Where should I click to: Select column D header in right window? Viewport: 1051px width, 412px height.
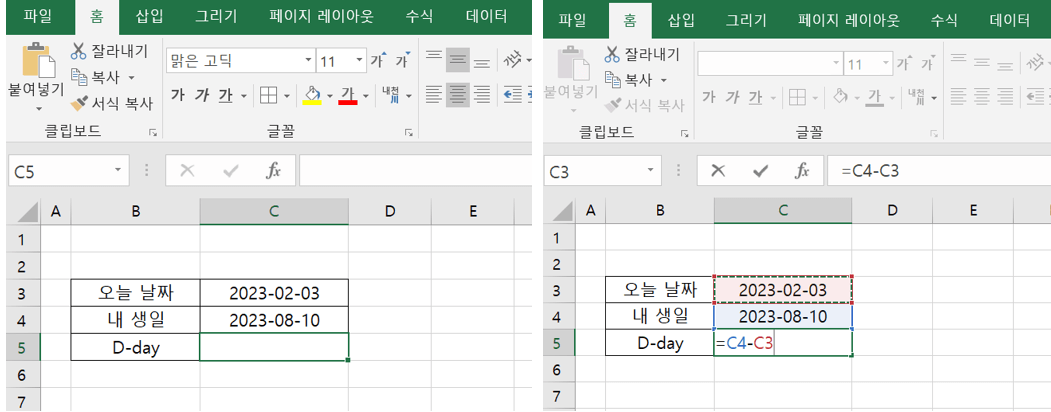[892, 210]
